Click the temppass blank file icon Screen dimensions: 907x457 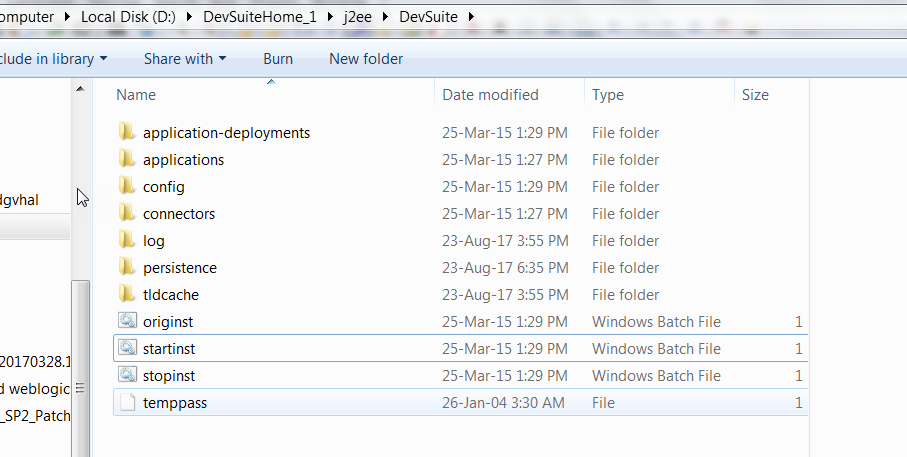click(x=127, y=402)
